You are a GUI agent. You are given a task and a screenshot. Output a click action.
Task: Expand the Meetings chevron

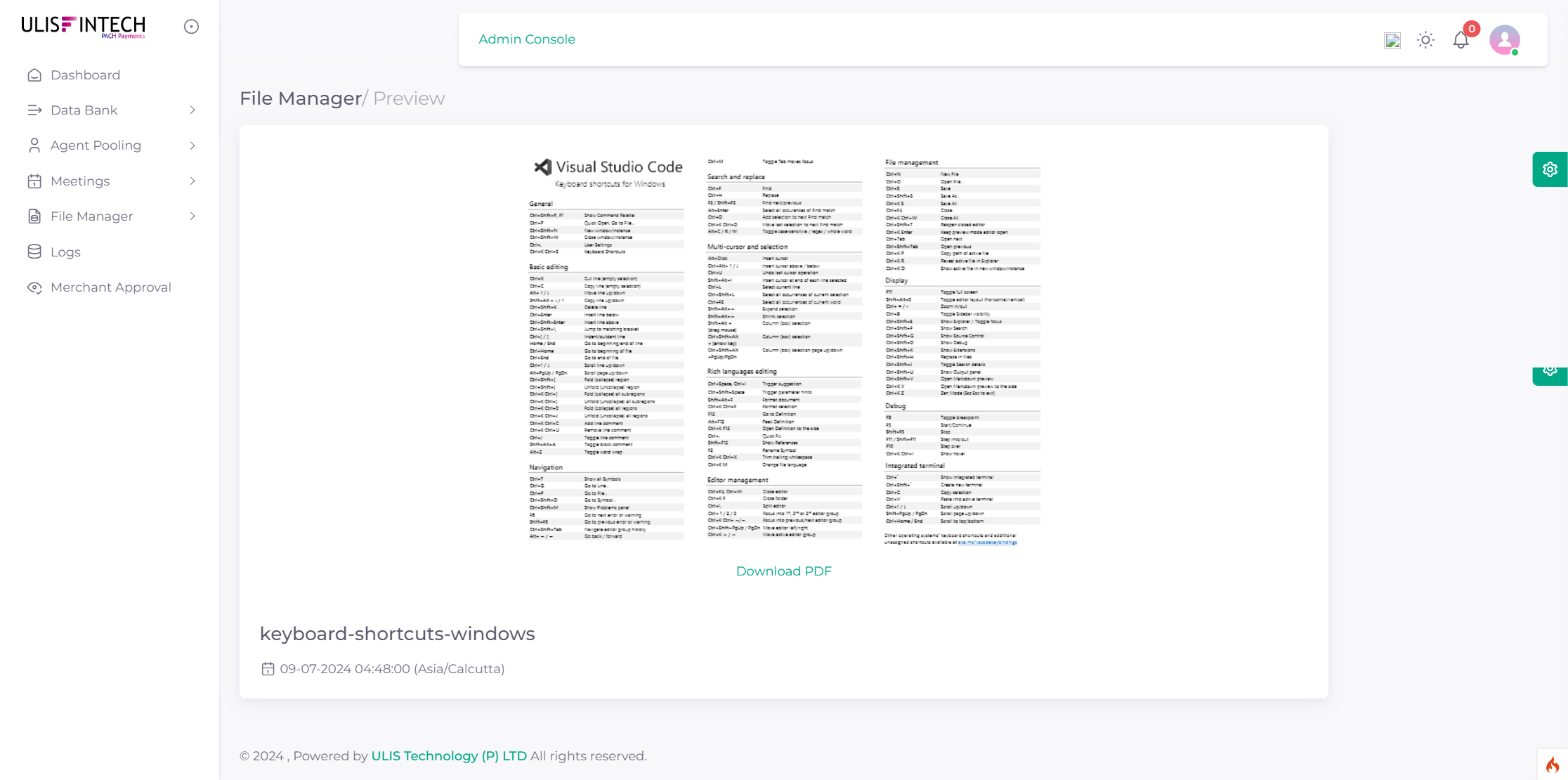[192, 181]
